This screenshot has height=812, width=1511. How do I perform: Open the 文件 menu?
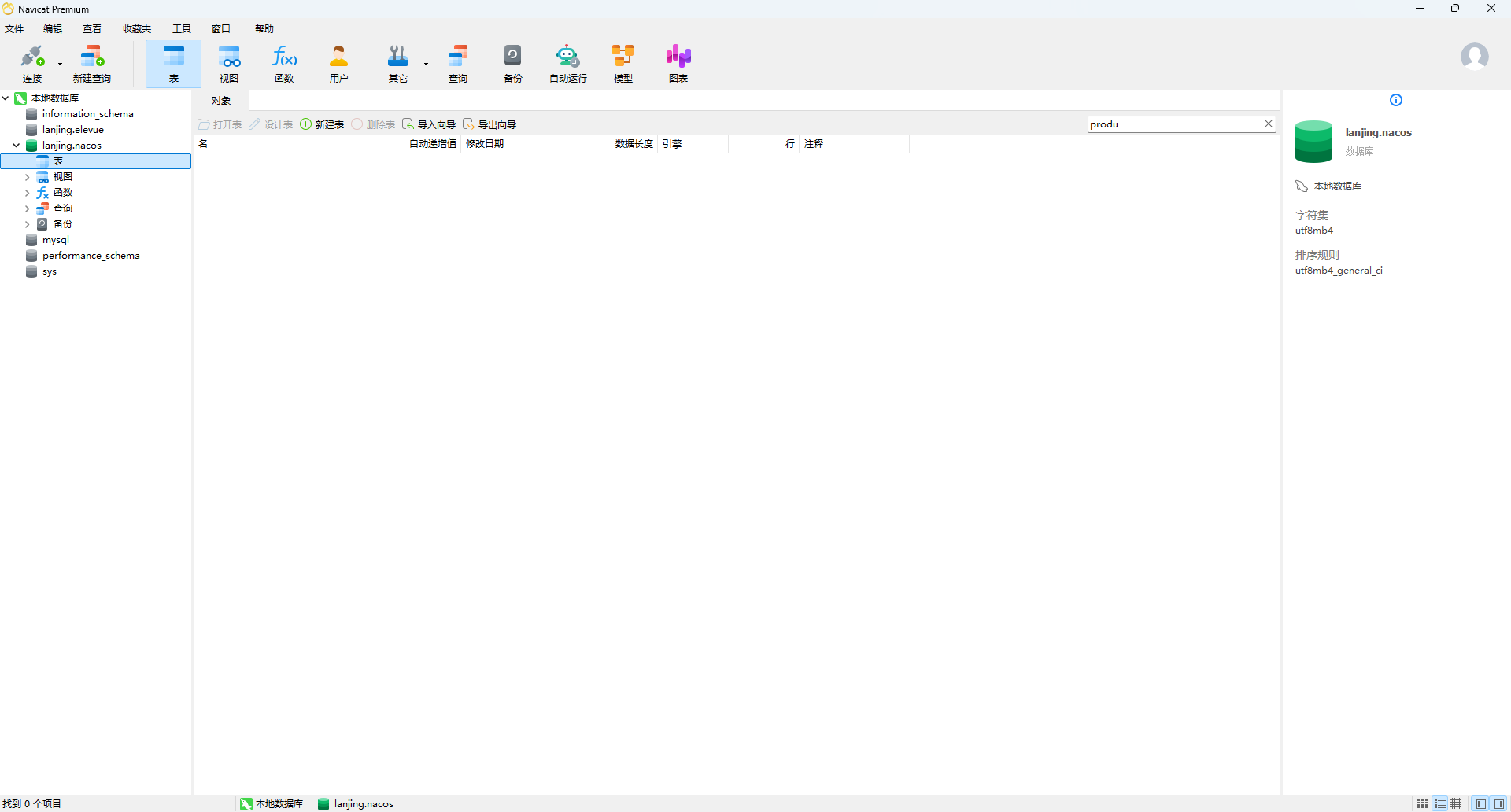point(14,29)
